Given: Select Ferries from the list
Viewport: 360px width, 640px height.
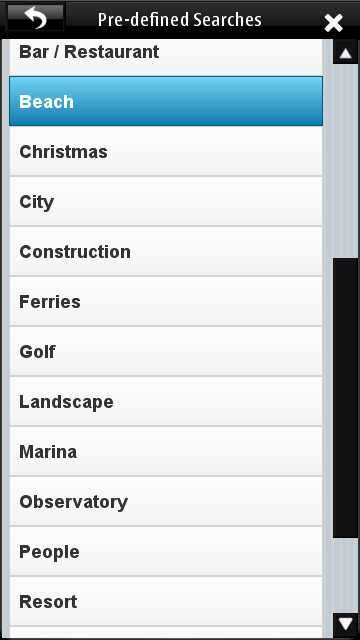Looking at the screenshot, I should (x=166, y=302).
